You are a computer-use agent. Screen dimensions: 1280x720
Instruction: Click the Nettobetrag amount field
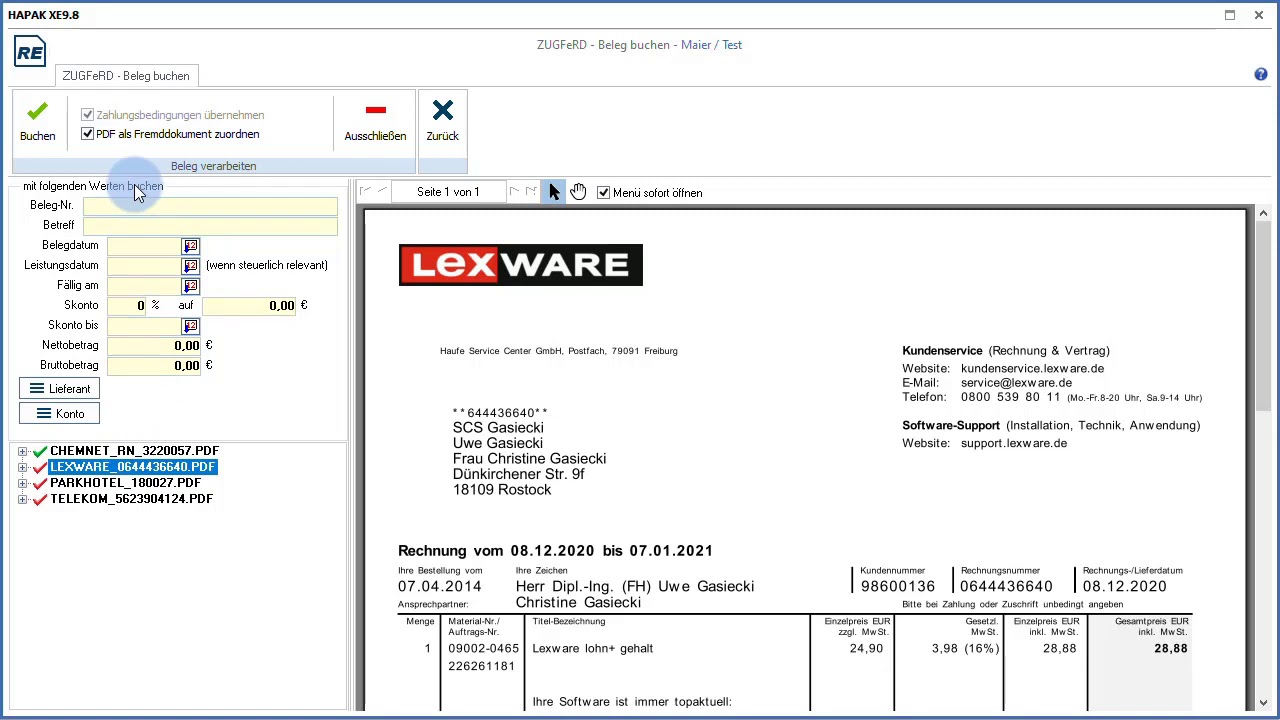tap(155, 346)
